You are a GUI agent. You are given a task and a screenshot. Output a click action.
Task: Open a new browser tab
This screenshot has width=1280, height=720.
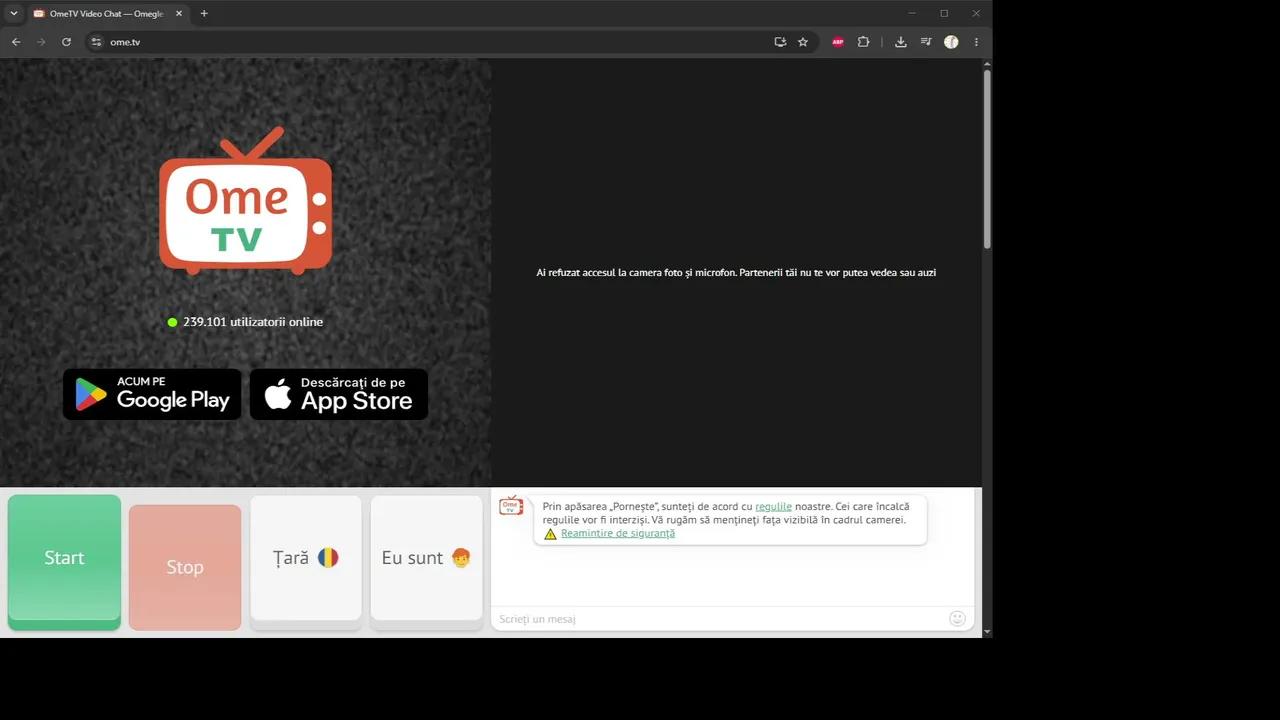coord(204,14)
